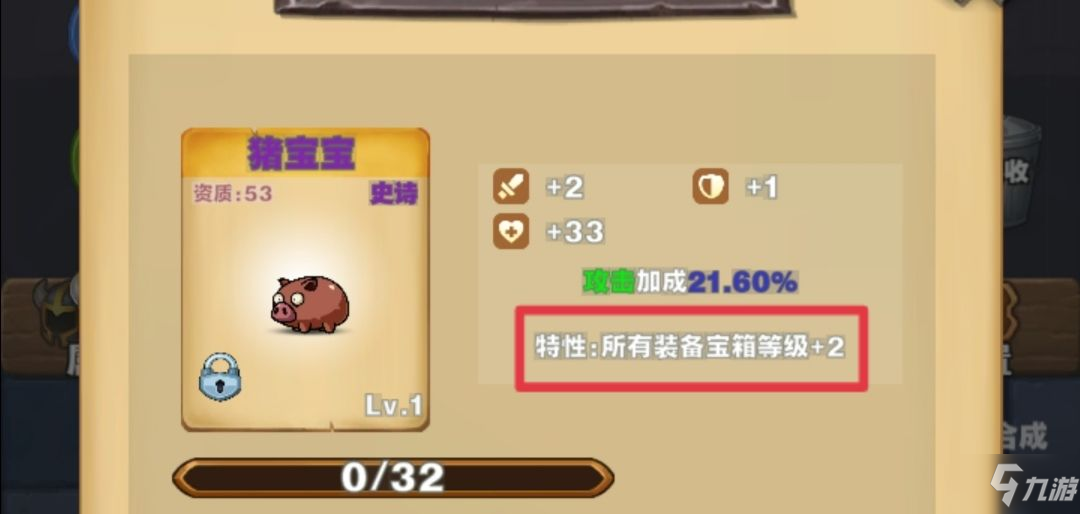The height and width of the screenshot is (514, 1080).
Task: Click the 攻击加成 21.60% bonus text
Action: [x=690, y=282]
